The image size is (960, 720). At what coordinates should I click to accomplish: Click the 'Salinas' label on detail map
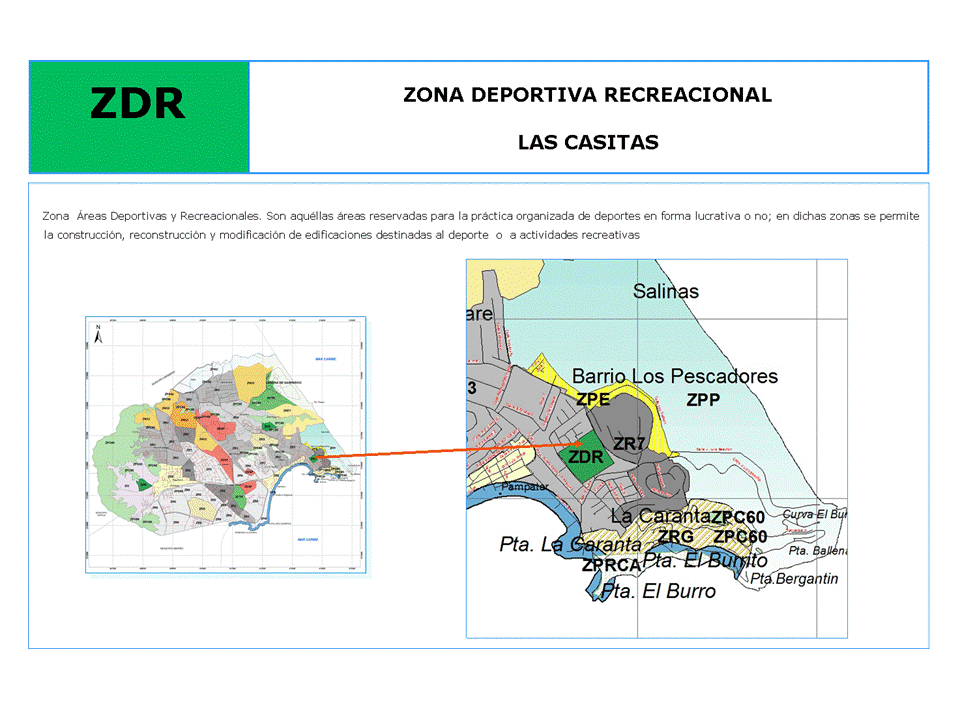(666, 291)
